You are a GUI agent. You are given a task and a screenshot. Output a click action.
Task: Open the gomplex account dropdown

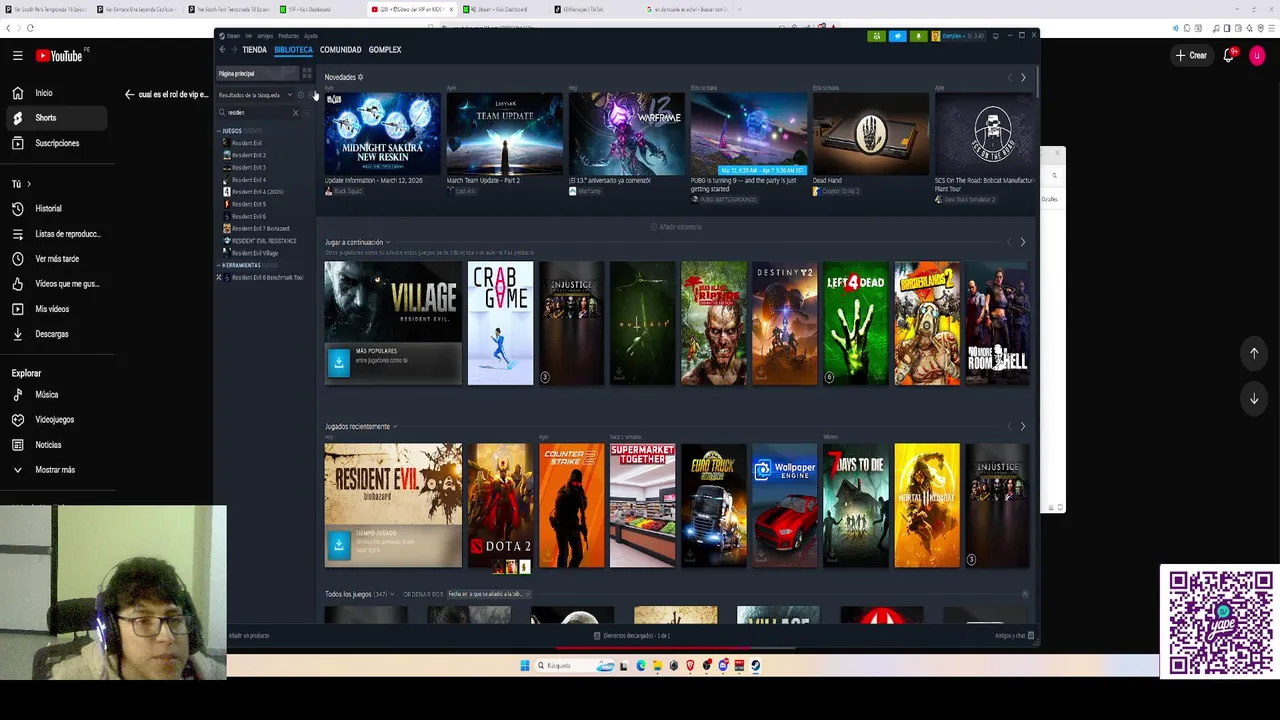pos(958,36)
